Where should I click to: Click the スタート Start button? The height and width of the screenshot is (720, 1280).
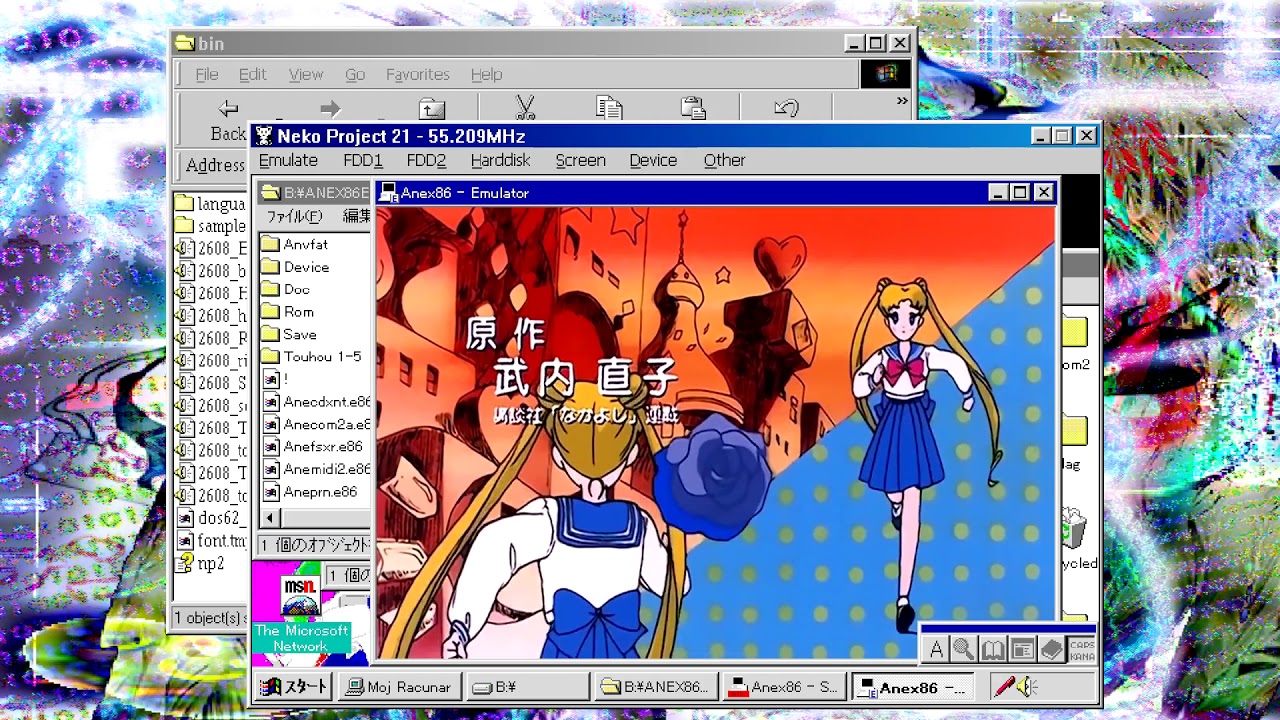coord(294,687)
